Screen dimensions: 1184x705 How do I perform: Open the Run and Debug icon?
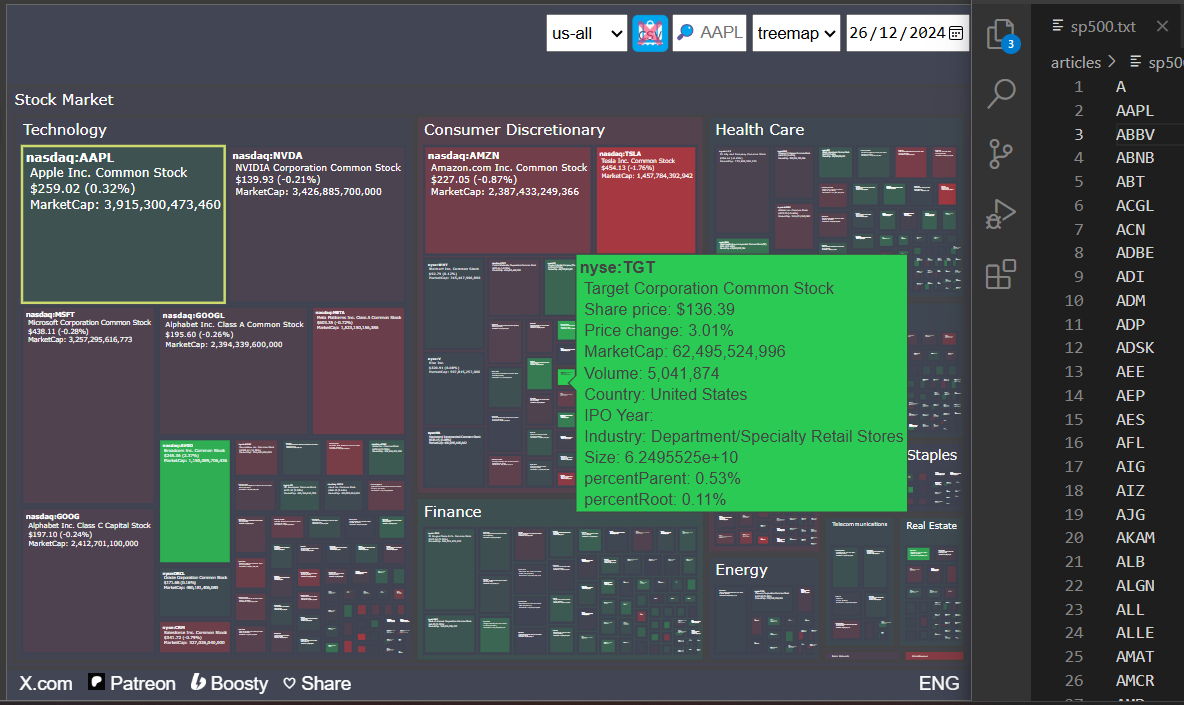coord(1001,214)
